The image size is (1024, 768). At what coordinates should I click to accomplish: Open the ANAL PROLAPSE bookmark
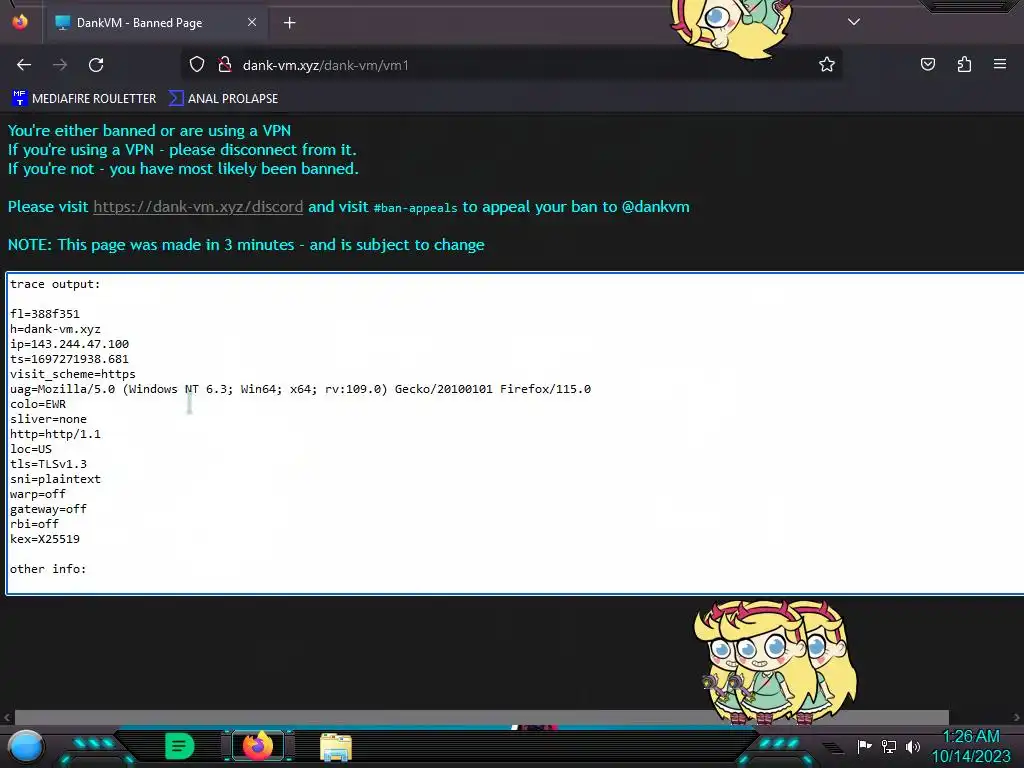223,99
